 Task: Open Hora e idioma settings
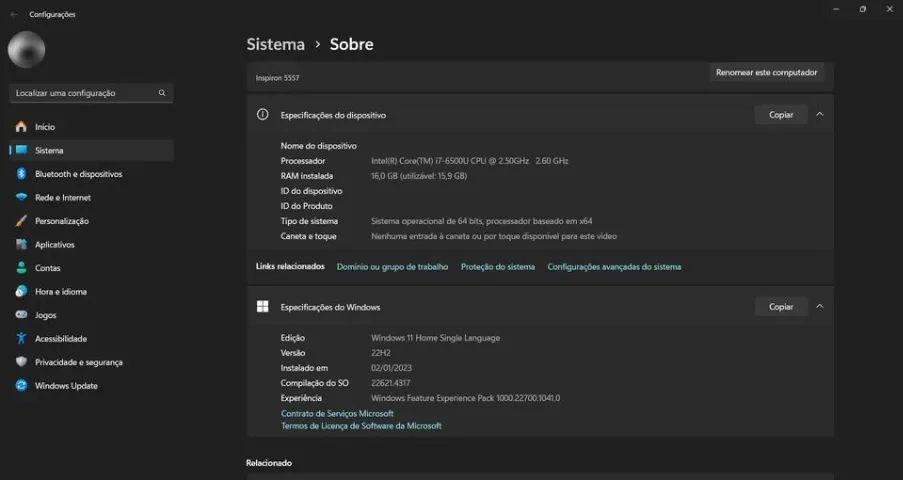92,292
